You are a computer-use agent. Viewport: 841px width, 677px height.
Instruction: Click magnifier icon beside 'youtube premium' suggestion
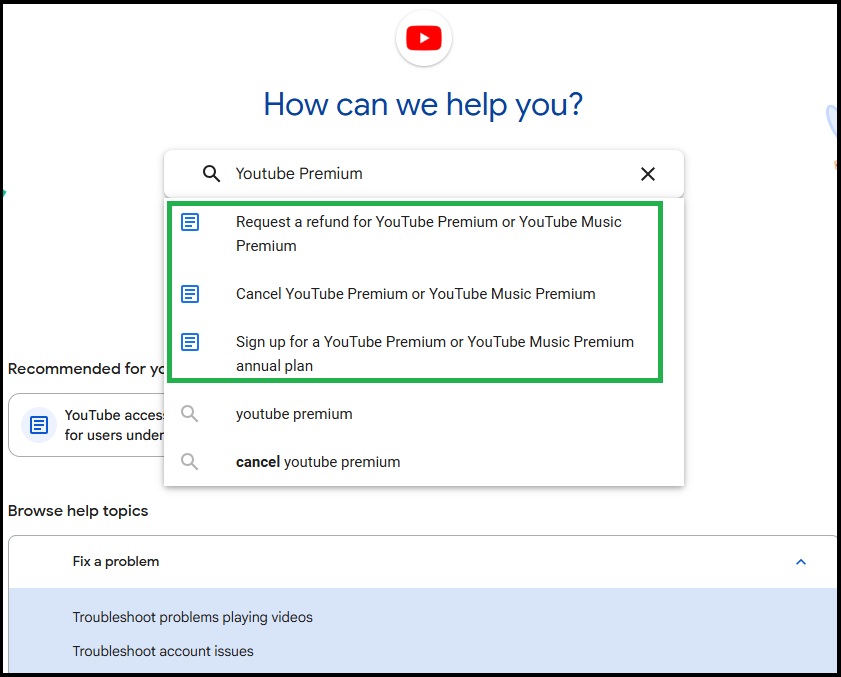pyautogui.click(x=189, y=414)
